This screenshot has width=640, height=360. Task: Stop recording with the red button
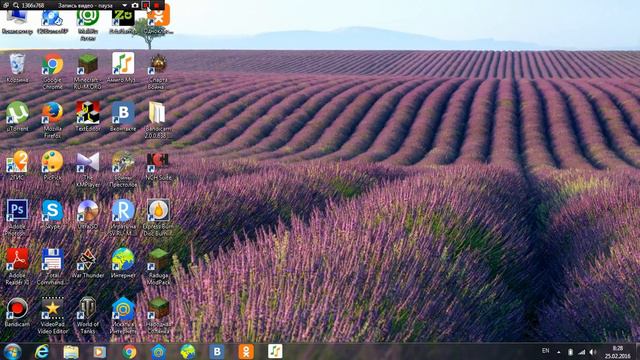157,5
